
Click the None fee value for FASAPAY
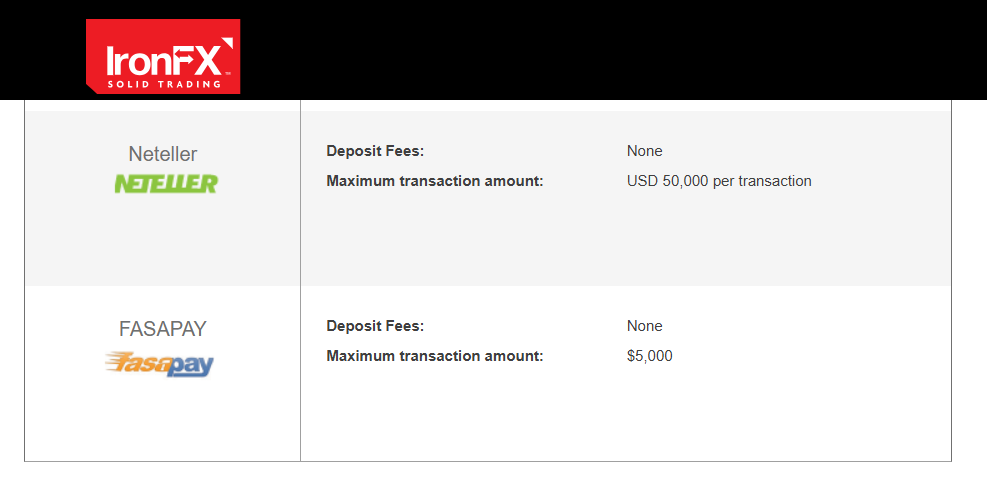[x=644, y=326]
